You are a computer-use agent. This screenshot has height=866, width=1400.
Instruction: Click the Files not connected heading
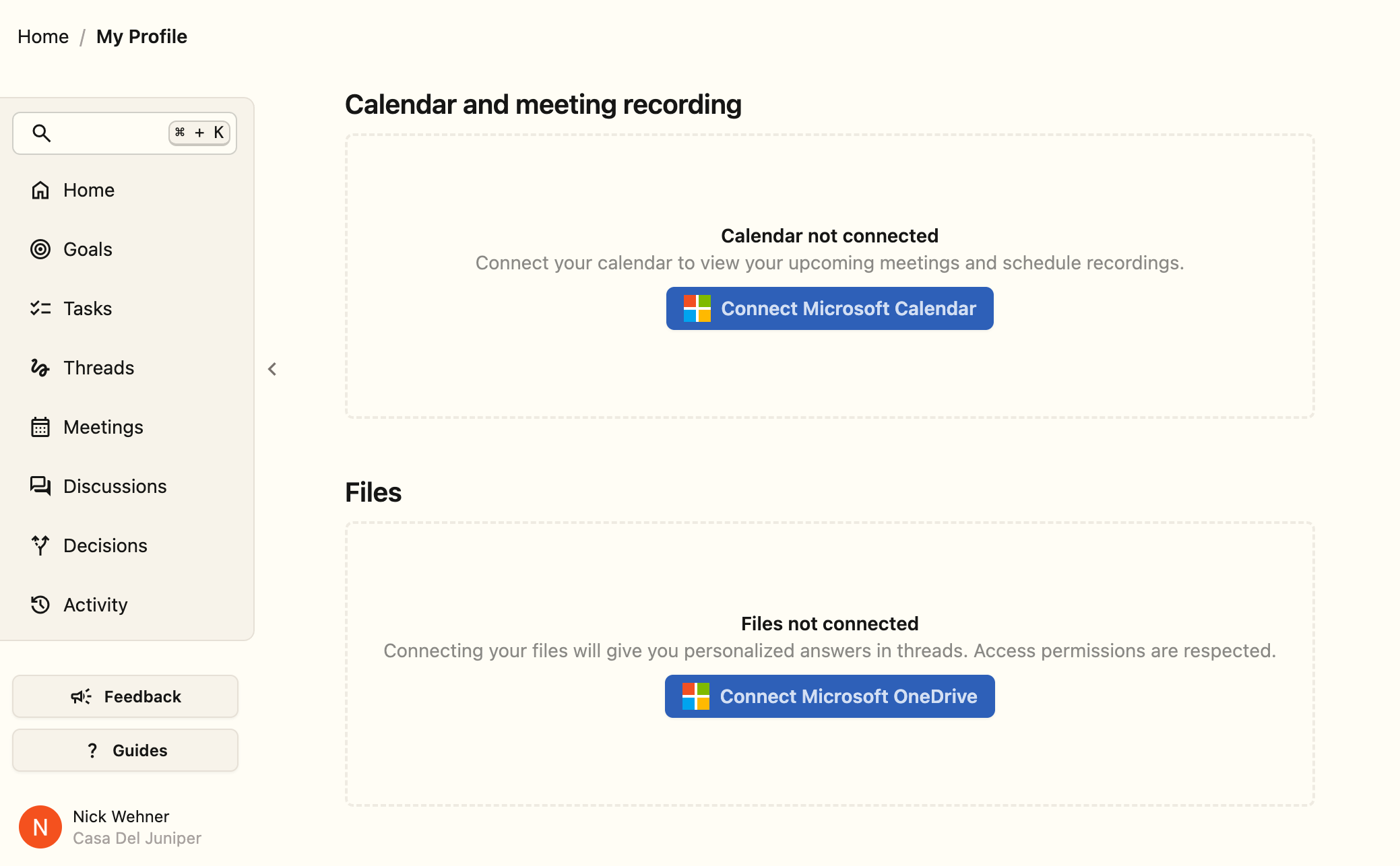coord(830,624)
